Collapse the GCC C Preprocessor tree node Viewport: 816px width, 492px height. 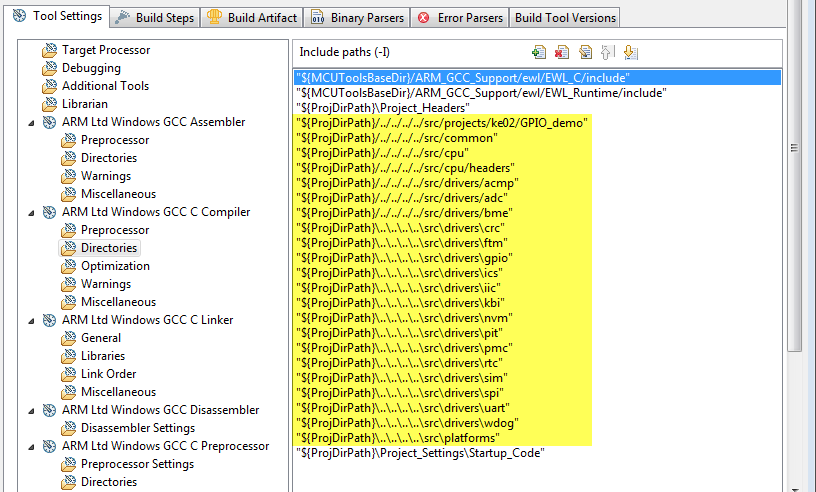pos(31,447)
